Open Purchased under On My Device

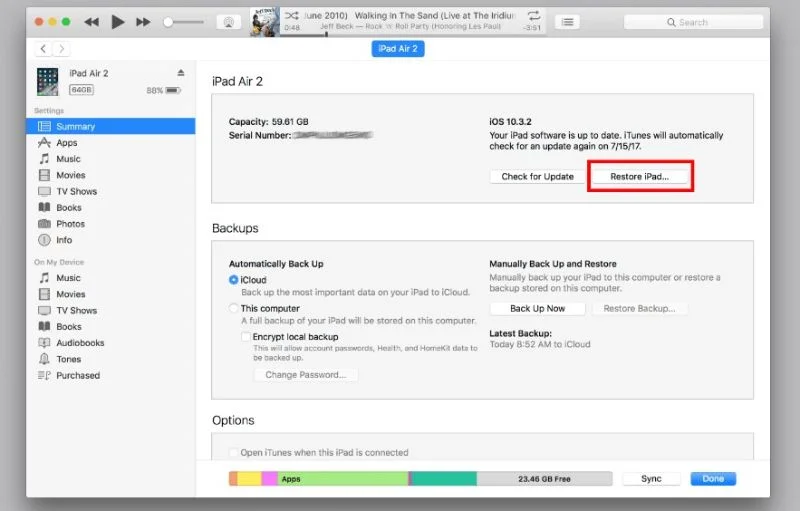coord(111,375)
